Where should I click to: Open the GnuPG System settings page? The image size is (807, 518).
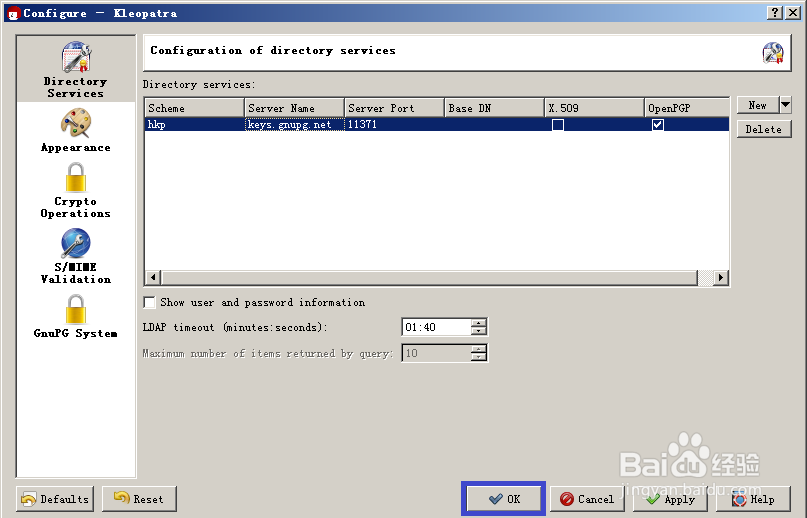(x=76, y=316)
